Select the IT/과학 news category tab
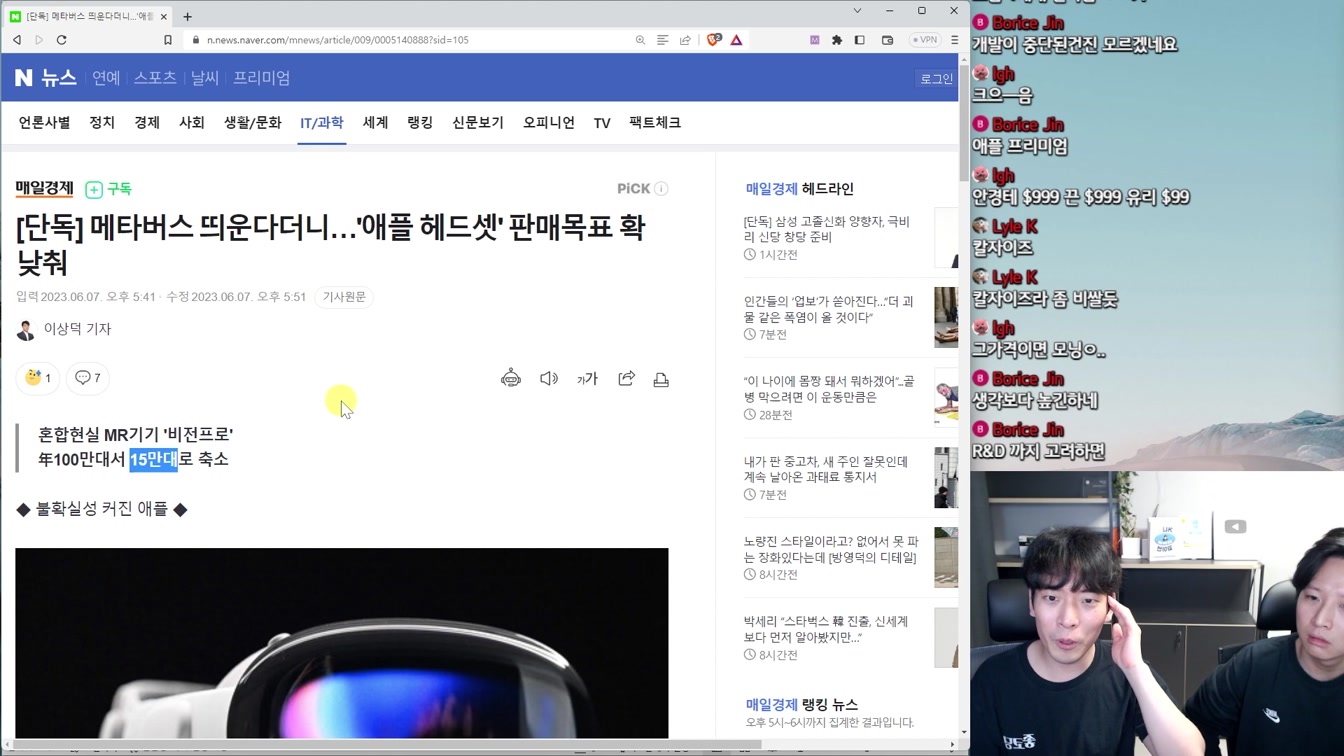 coord(322,122)
